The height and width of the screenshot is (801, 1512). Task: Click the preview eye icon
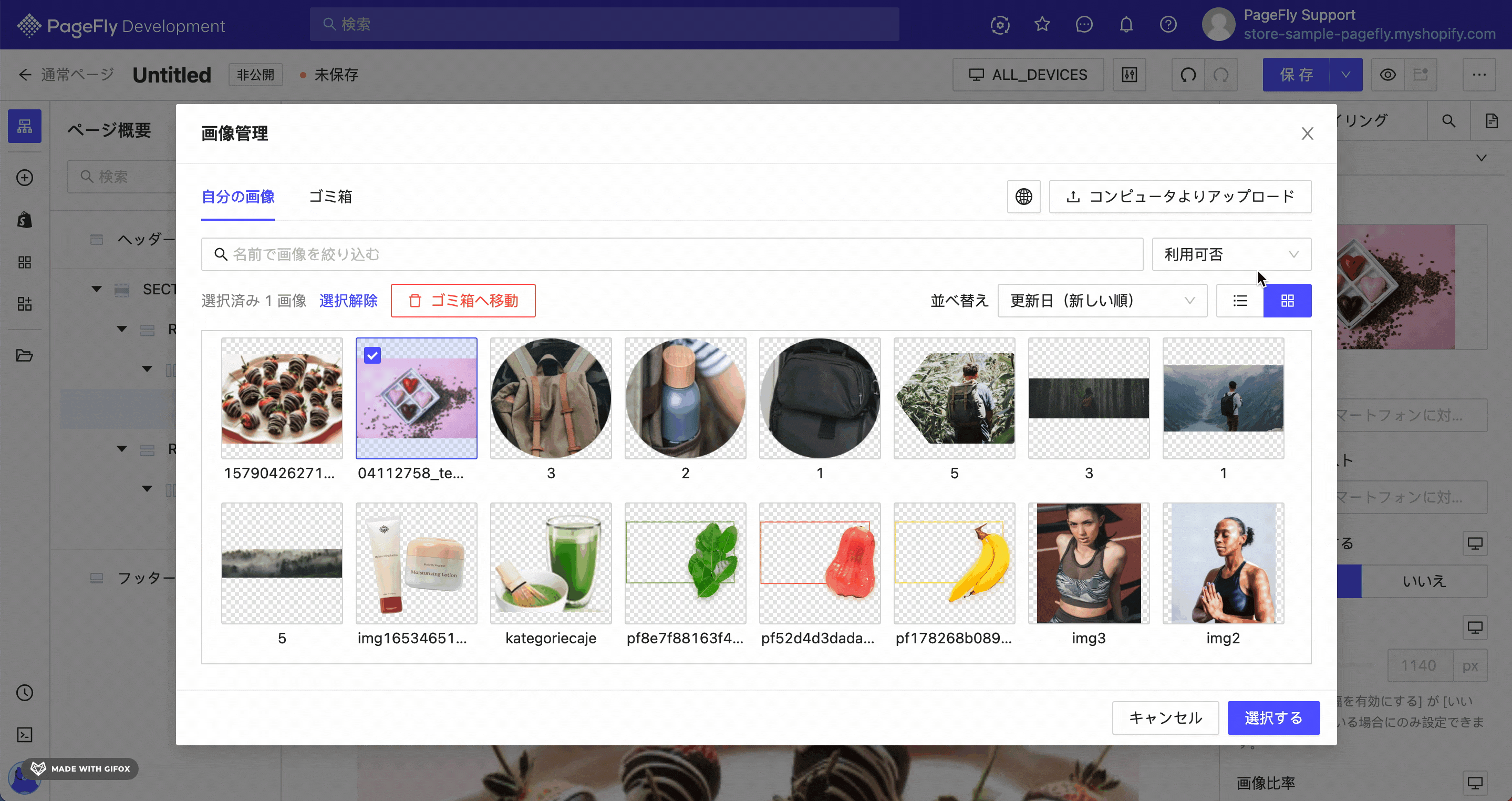point(1387,75)
